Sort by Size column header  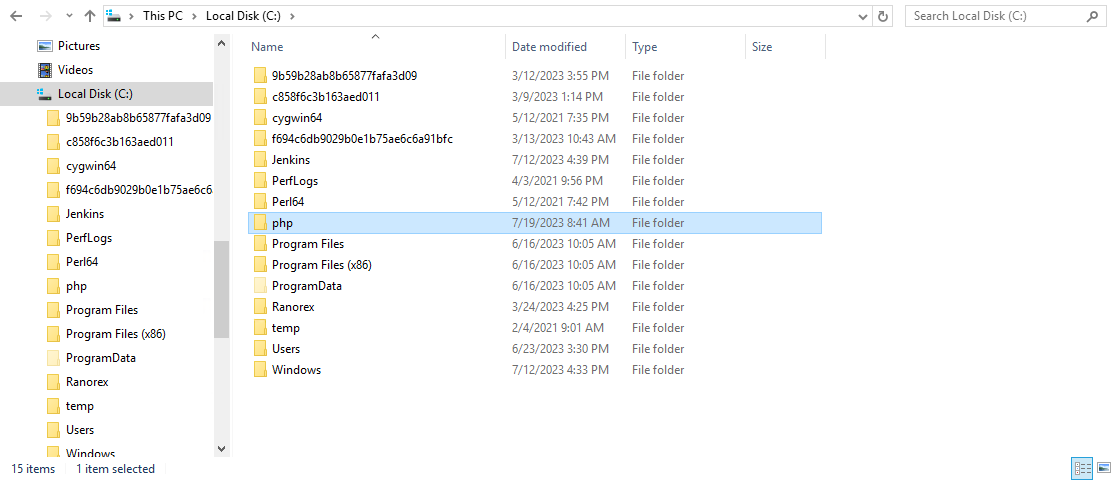[762, 47]
